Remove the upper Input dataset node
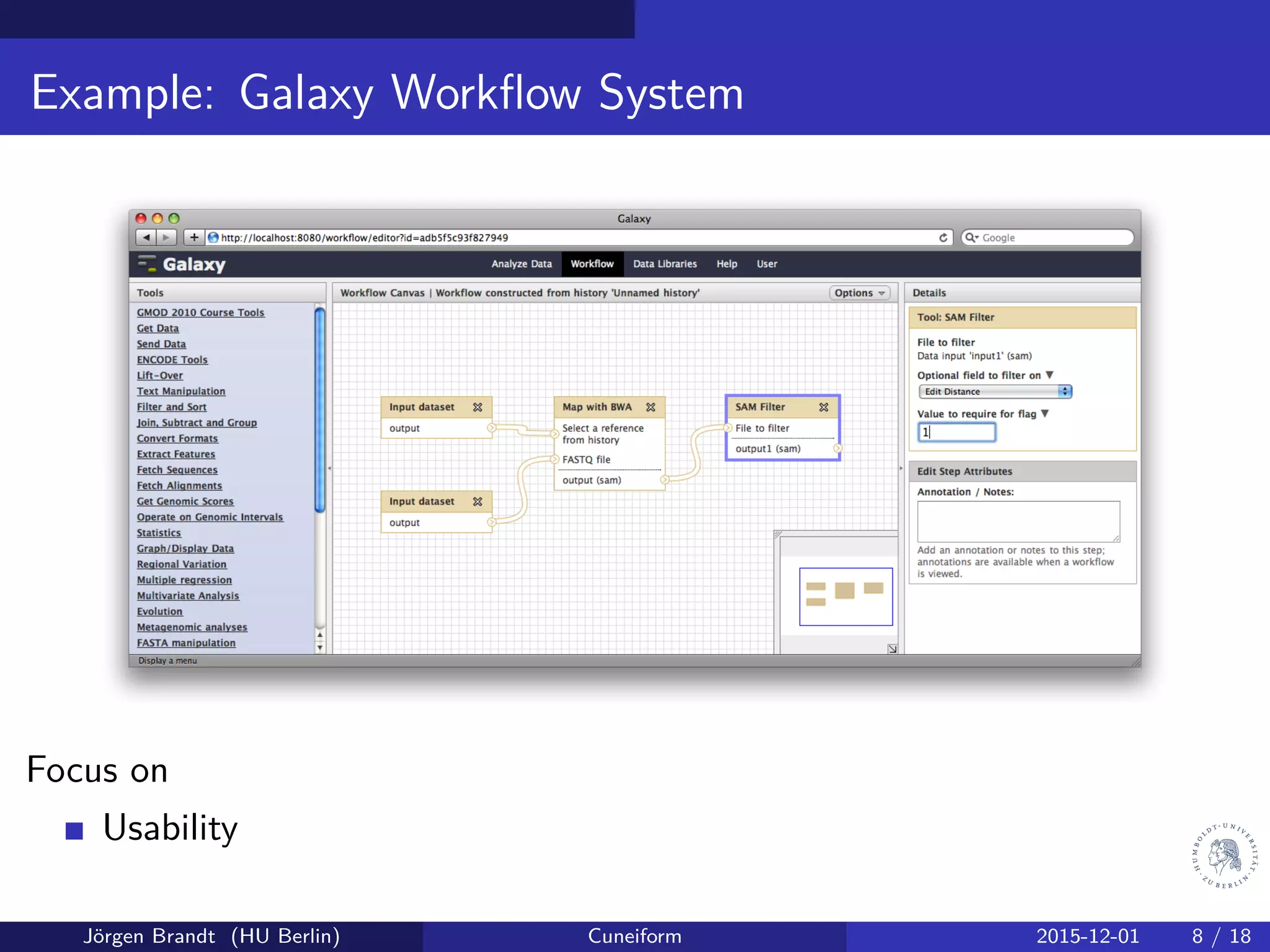This screenshot has height=952, width=1270. 477,407
